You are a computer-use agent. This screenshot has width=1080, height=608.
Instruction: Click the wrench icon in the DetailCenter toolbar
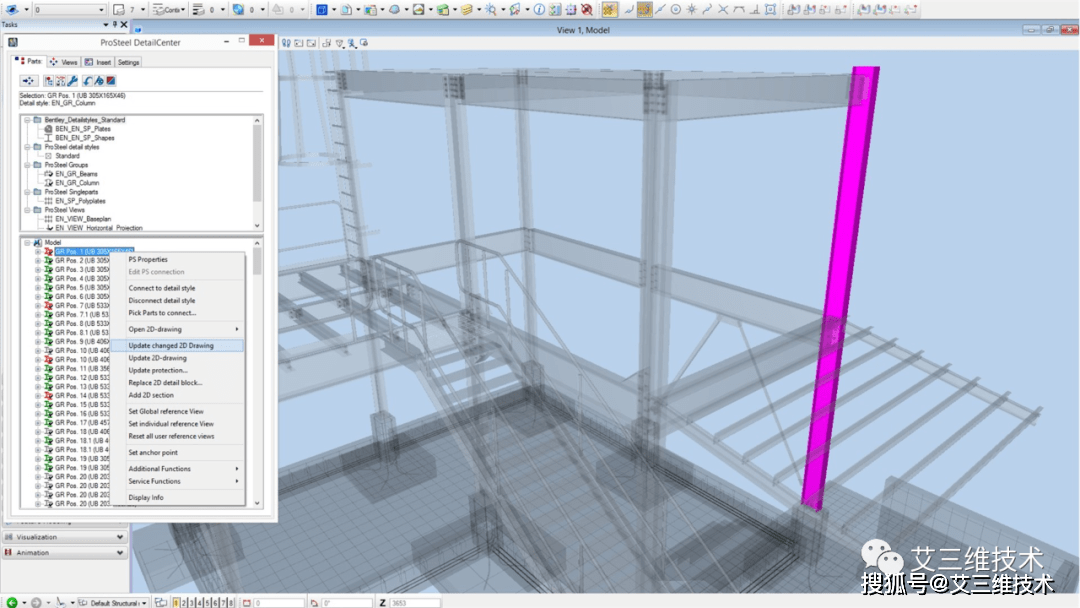[72, 81]
